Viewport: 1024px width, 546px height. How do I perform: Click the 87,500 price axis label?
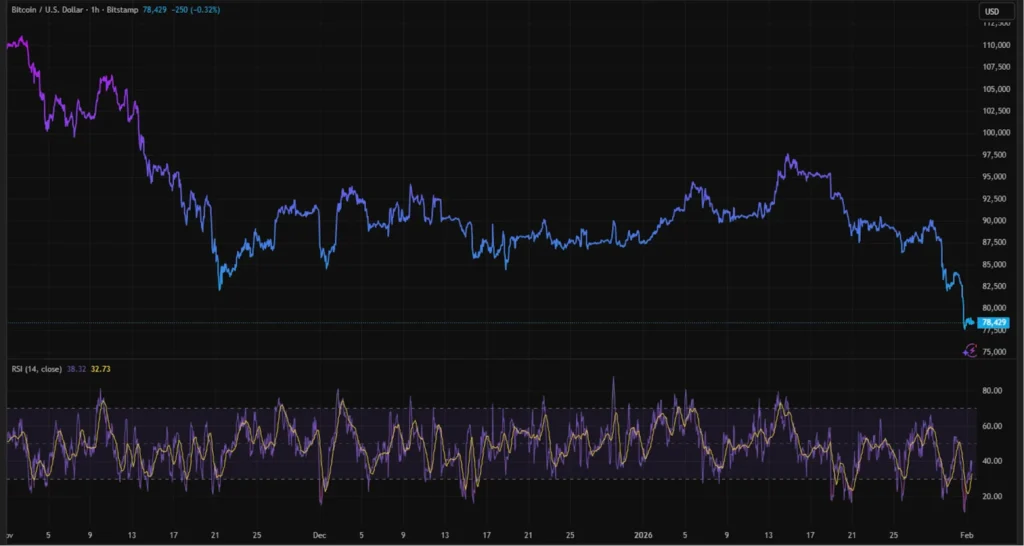click(x=997, y=242)
